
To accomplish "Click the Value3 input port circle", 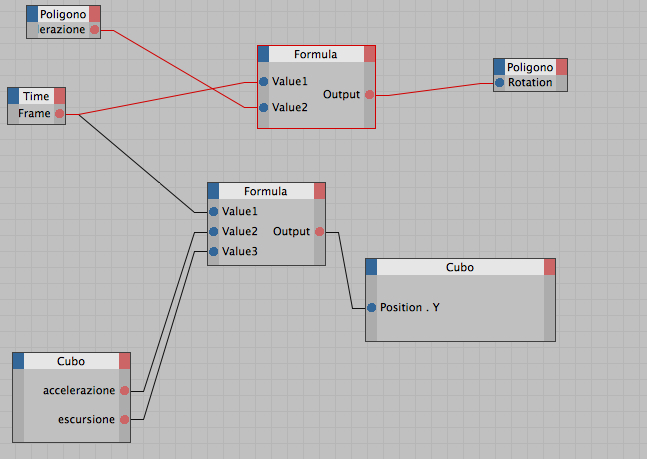I will 213,251.
